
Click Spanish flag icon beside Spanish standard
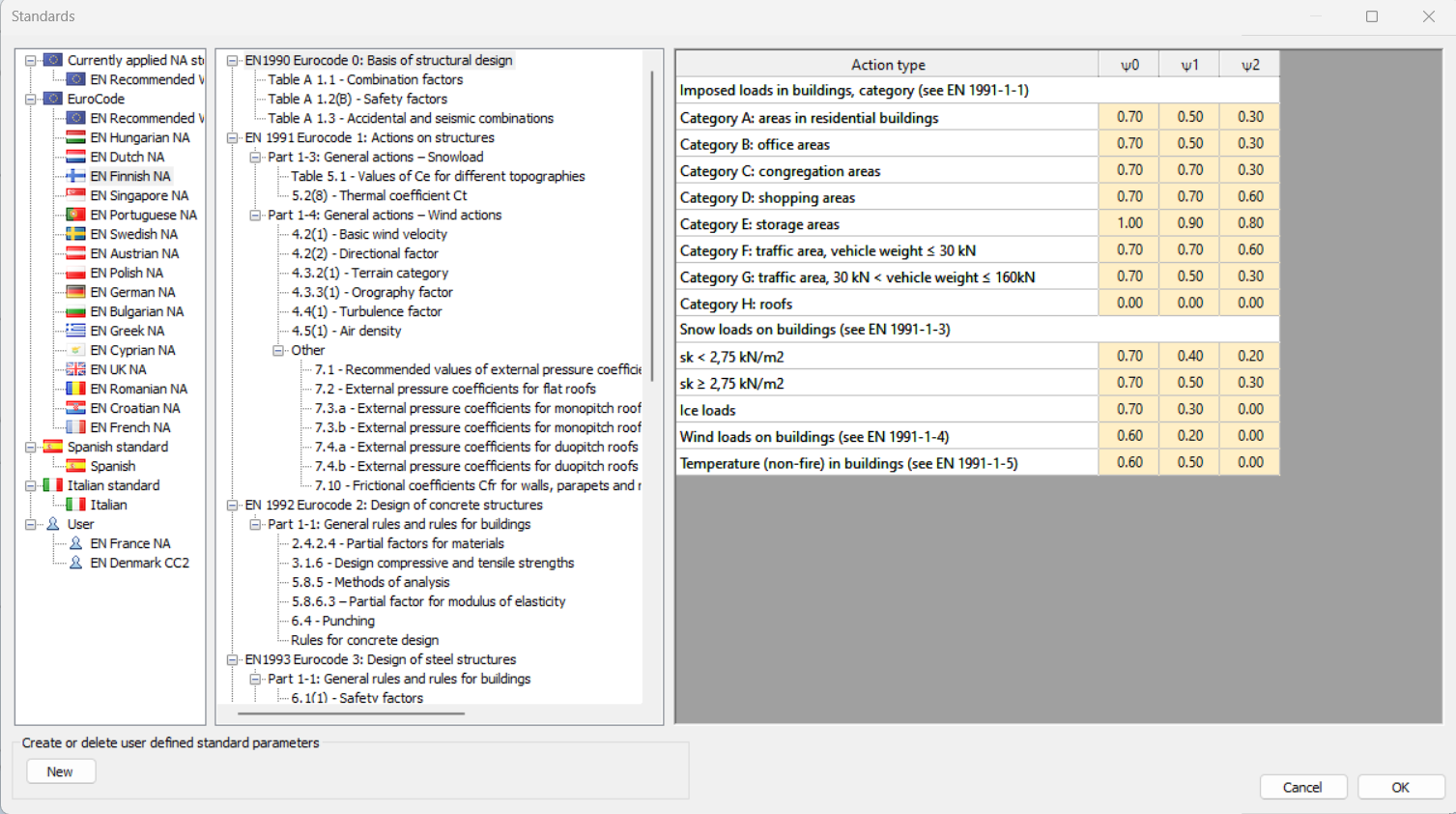pos(52,447)
